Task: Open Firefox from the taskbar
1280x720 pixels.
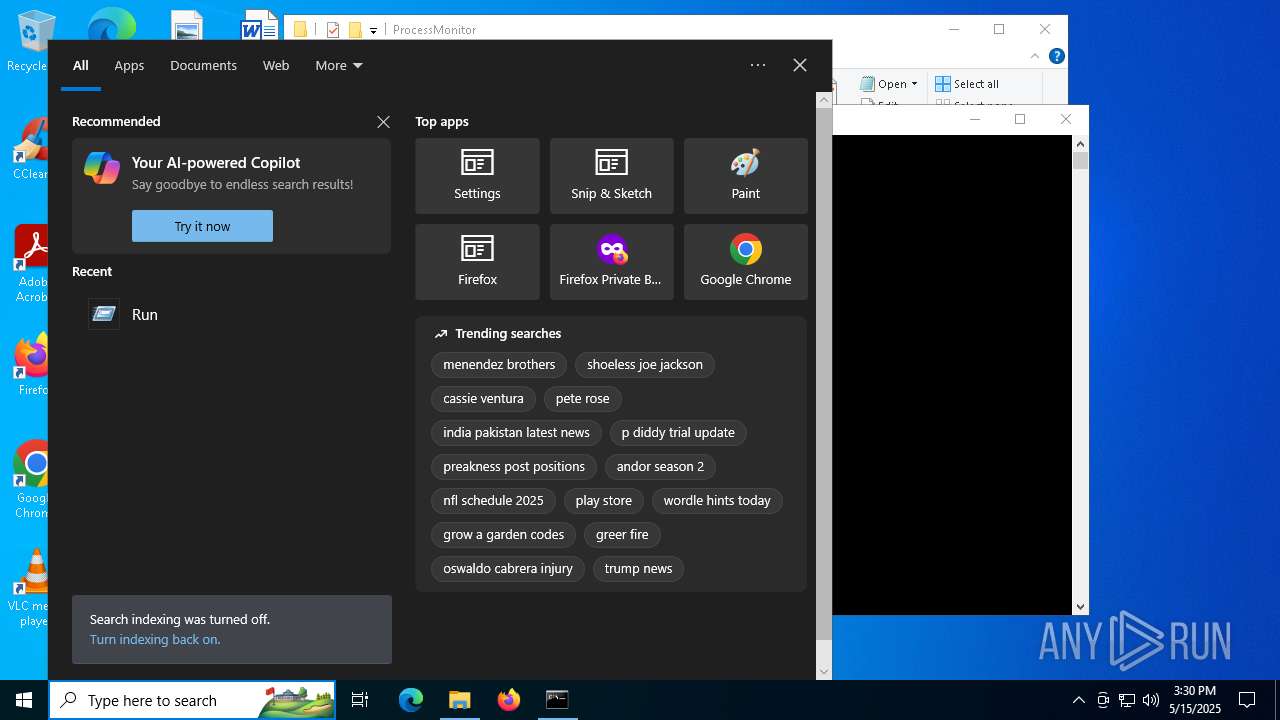Action: point(508,700)
